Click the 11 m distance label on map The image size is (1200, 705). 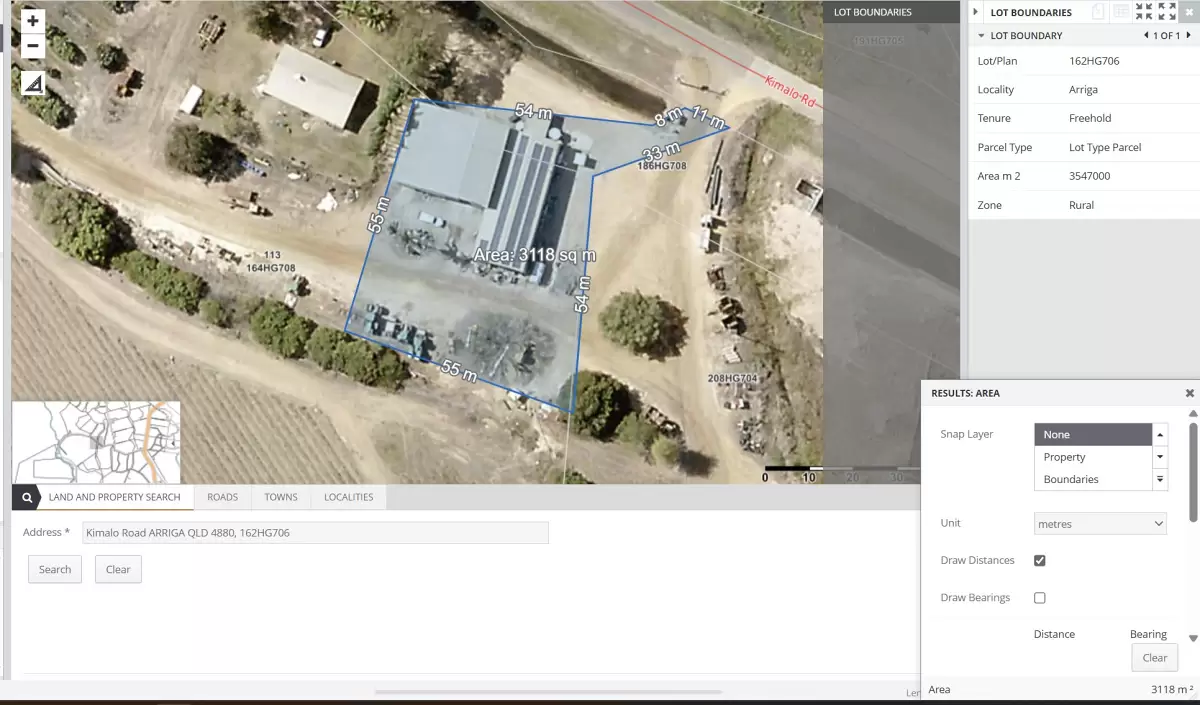click(x=708, y=118)
